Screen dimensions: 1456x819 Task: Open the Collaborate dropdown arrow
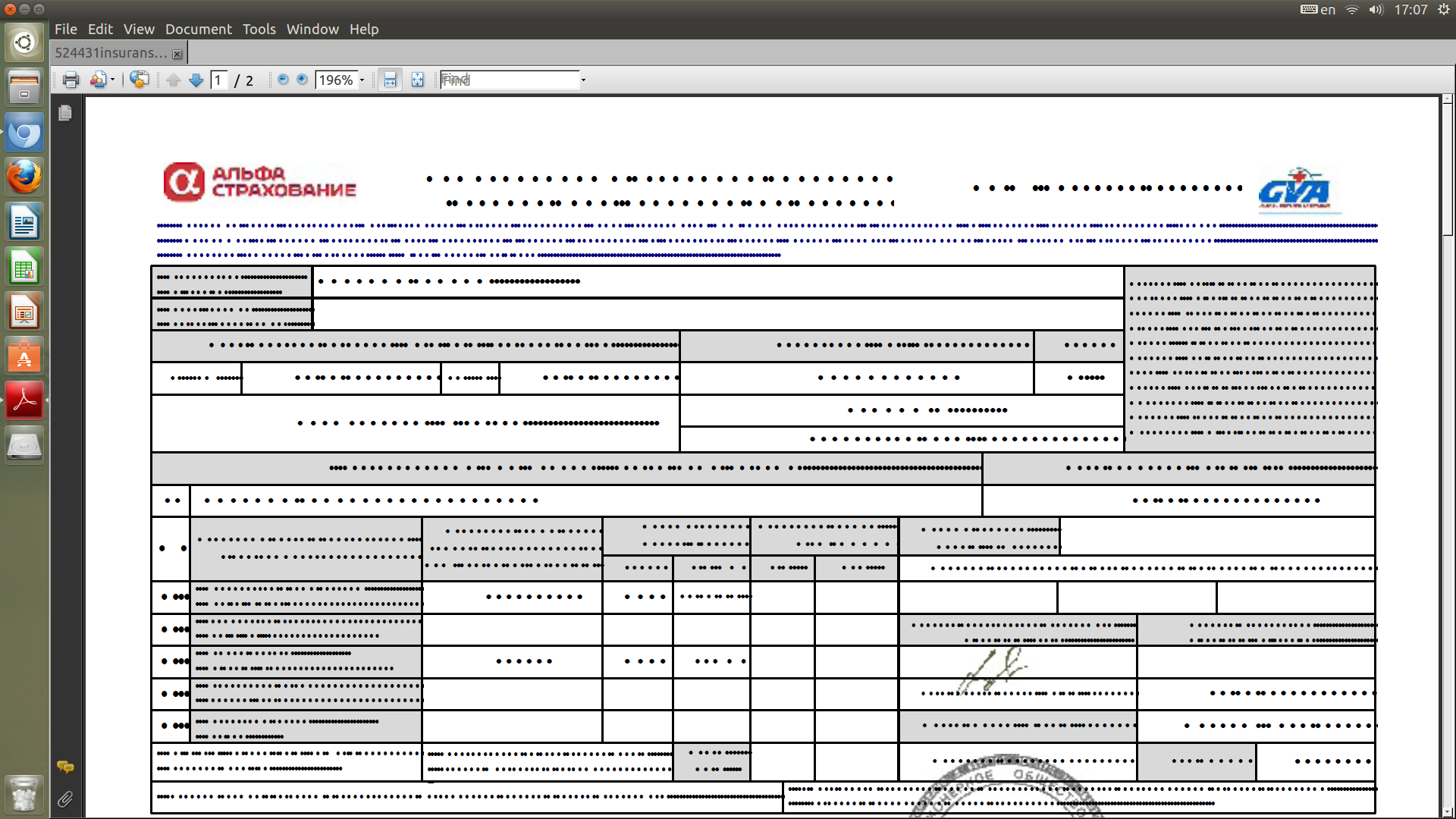[x=112, y=80]
